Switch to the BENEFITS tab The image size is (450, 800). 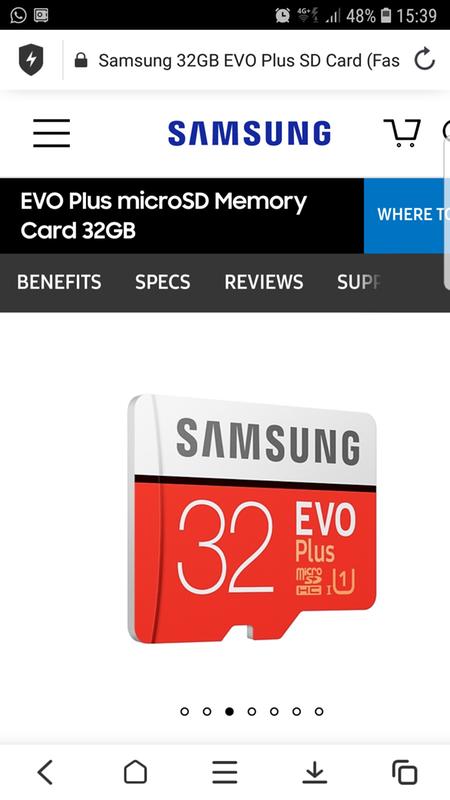click(x=59, y=282)
